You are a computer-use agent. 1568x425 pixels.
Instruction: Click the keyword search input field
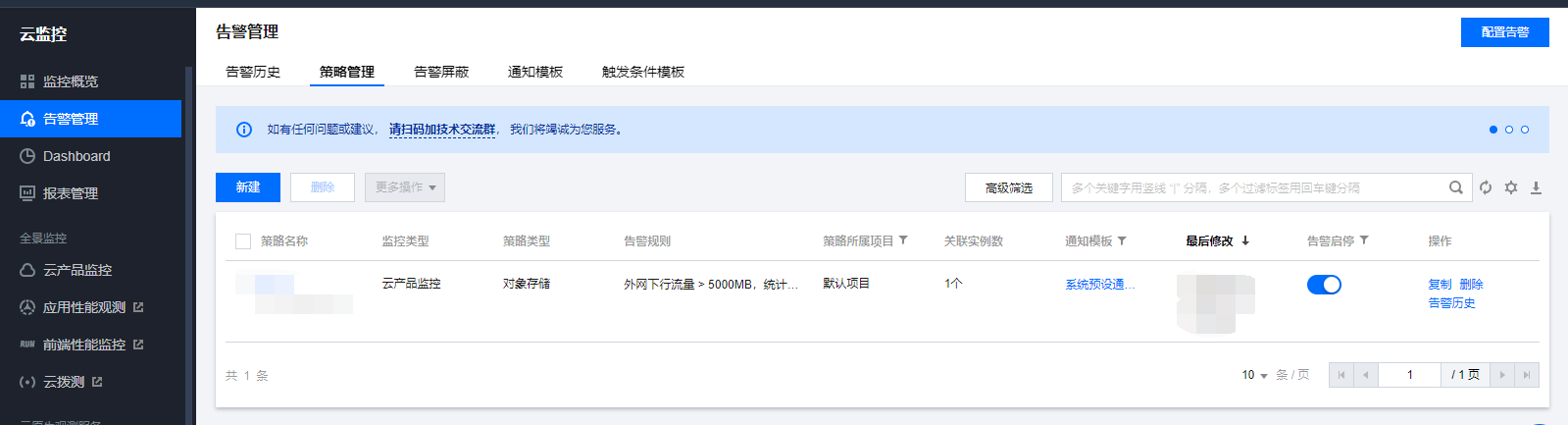(1255, 187)
